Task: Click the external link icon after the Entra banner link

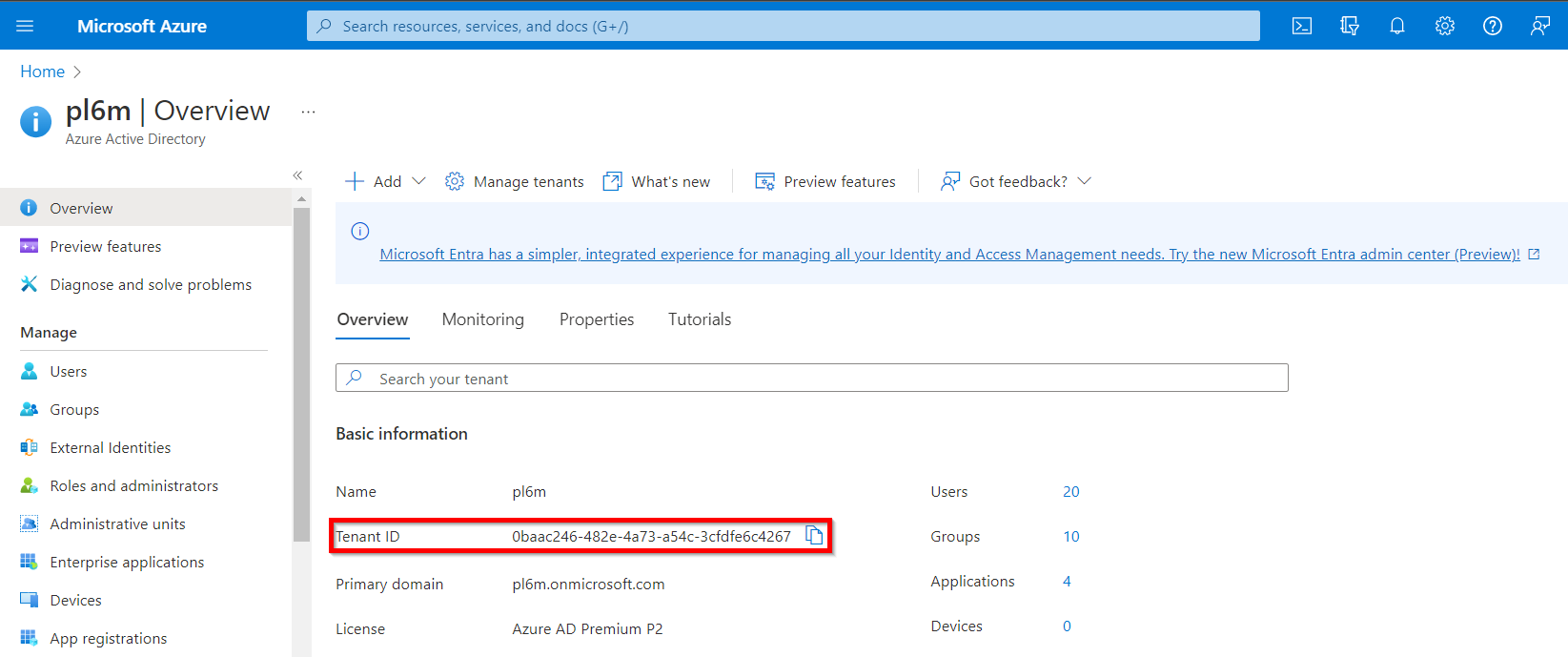Action: pos(1534,254)
